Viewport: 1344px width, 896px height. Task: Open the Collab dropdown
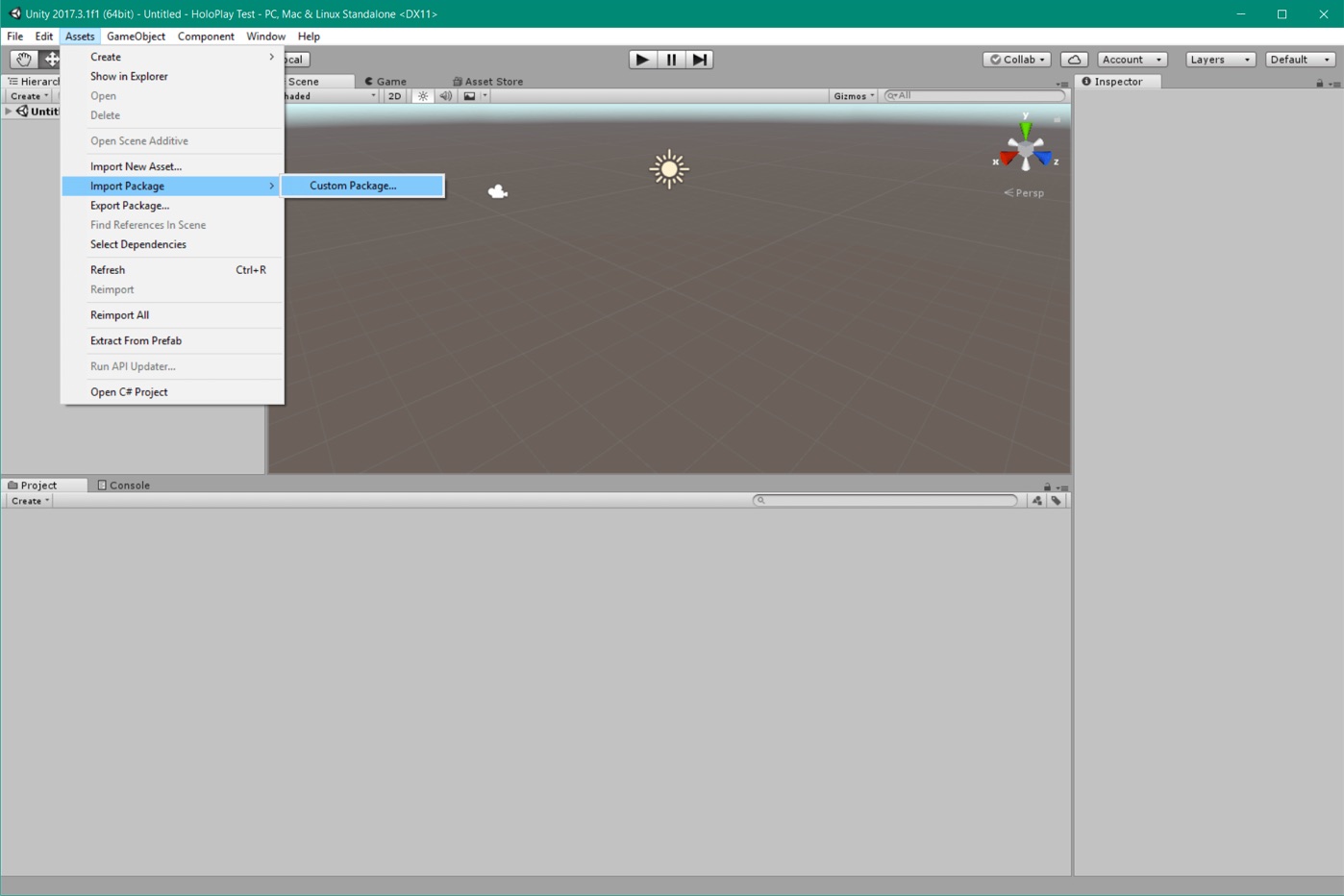coord(1016,60)
